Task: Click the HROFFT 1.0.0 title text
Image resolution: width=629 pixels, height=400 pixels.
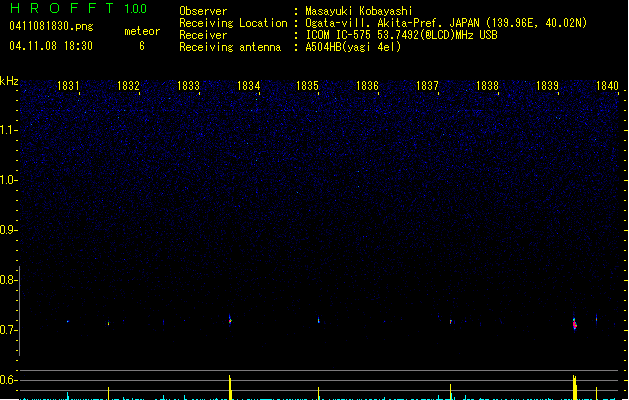Action: coord(78,8)
